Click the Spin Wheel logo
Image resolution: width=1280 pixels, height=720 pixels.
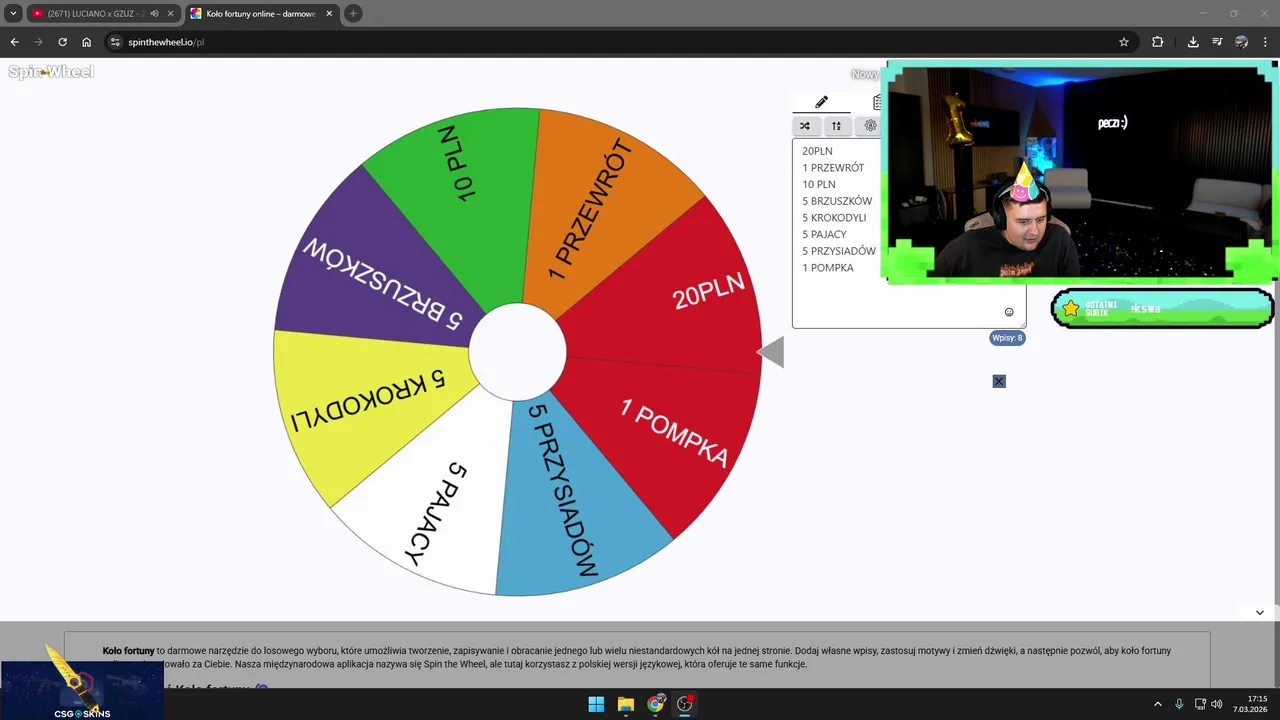51,72
